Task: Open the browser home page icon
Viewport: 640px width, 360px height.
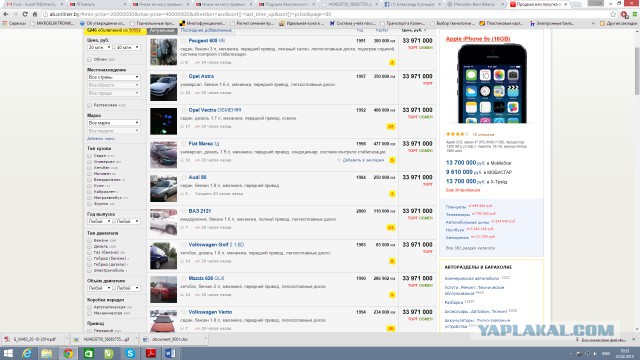Action: (35, 14)
